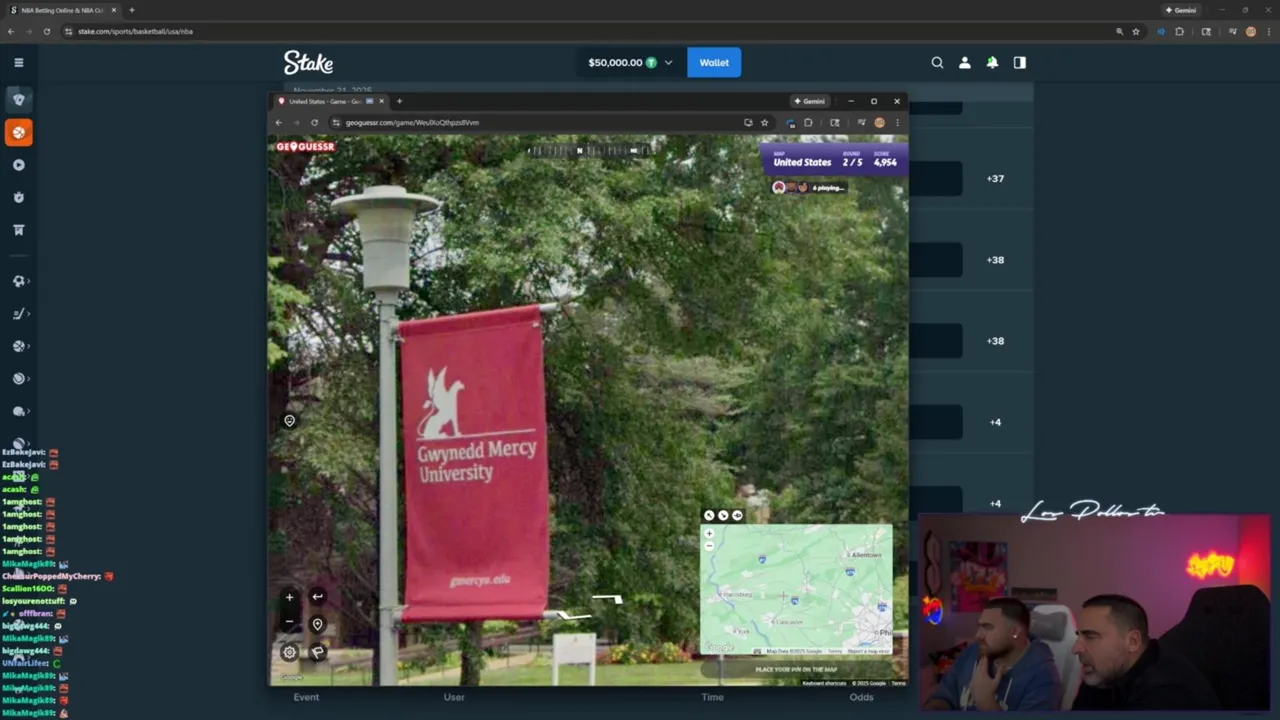Reload the GeoGuessr page

[x=314, y=122]
